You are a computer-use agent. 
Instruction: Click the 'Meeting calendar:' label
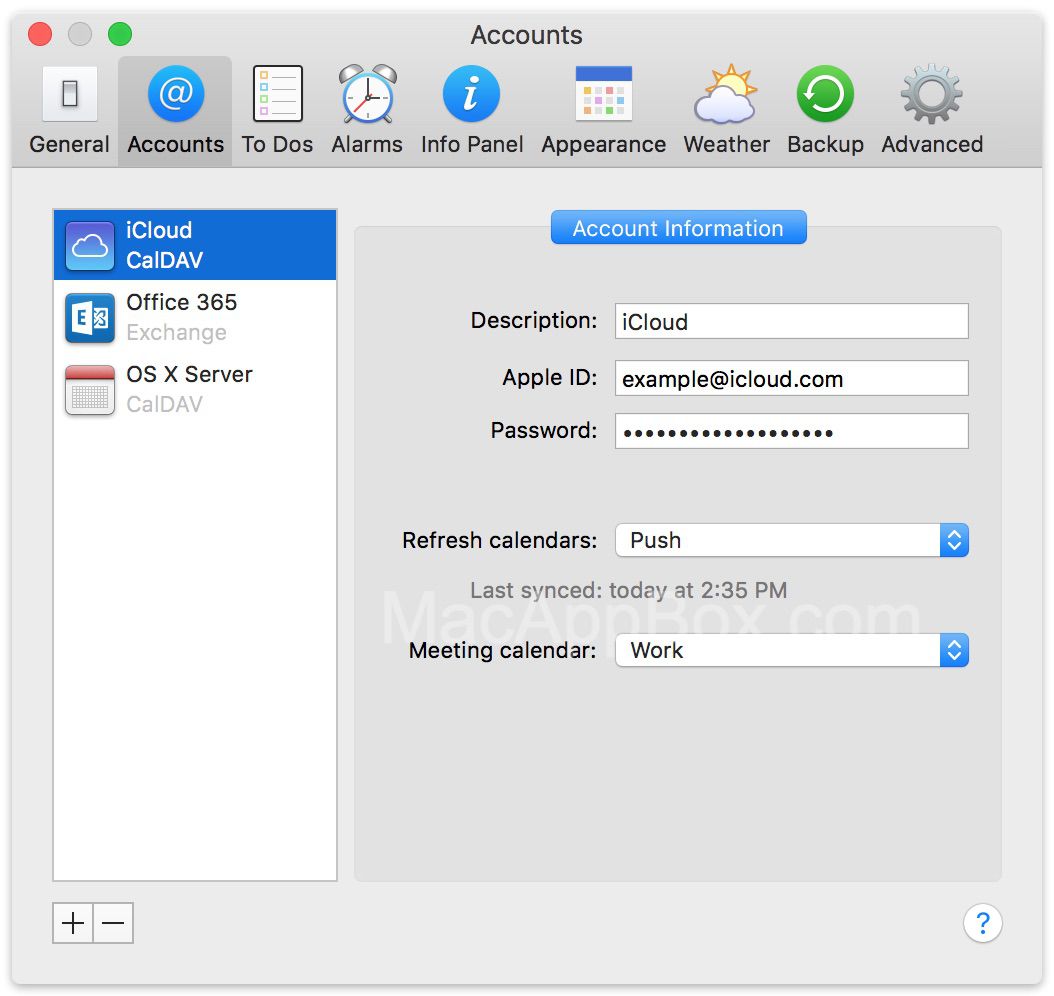pos(503,651)
